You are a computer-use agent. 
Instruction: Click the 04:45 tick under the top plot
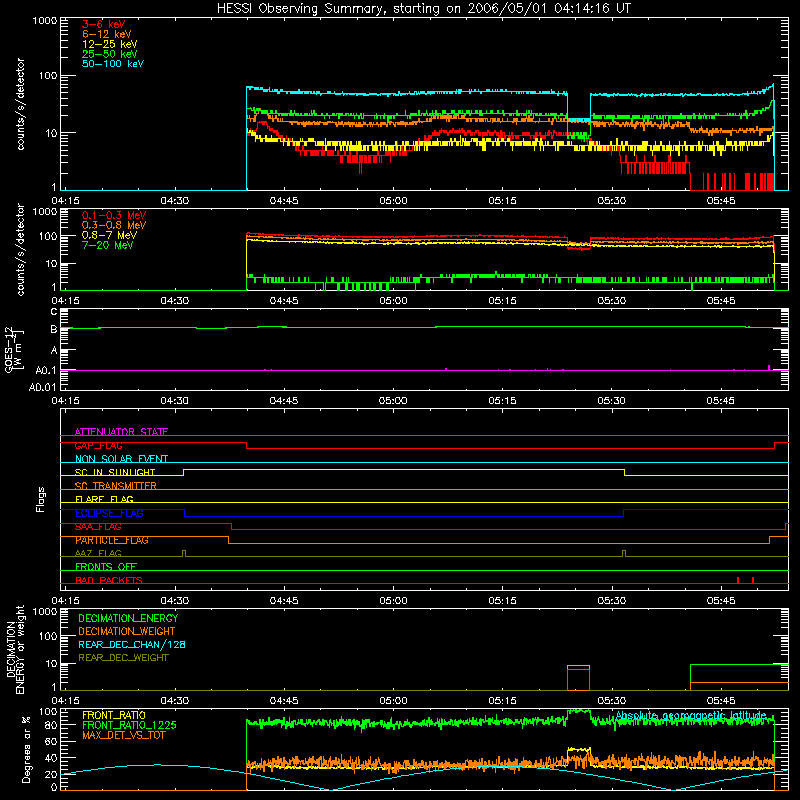(284, 201)
